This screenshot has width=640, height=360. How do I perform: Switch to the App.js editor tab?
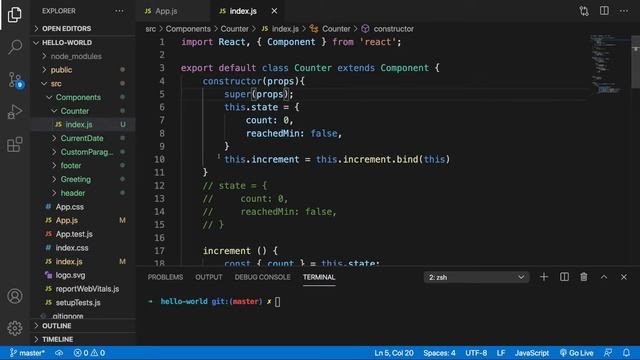tap(173, 11)
